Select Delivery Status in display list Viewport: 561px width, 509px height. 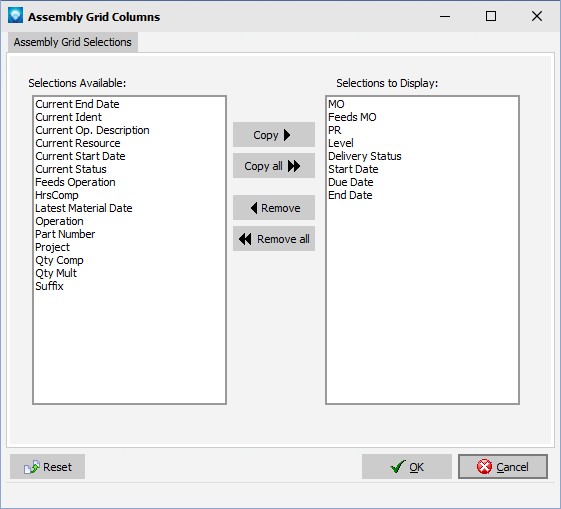(365, 156)
